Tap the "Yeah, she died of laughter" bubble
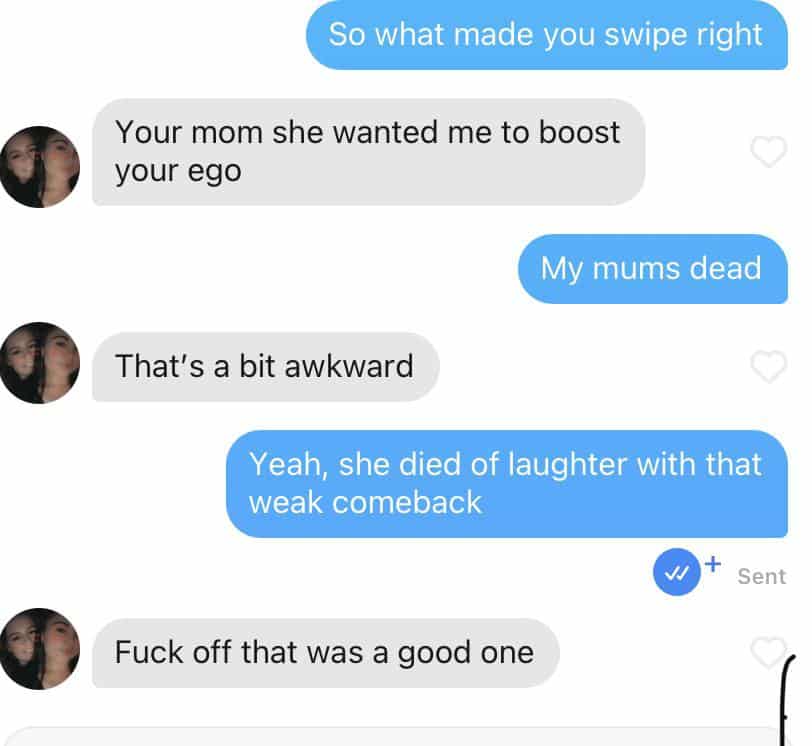Screen dimensions: 812x746 (507, 484)
